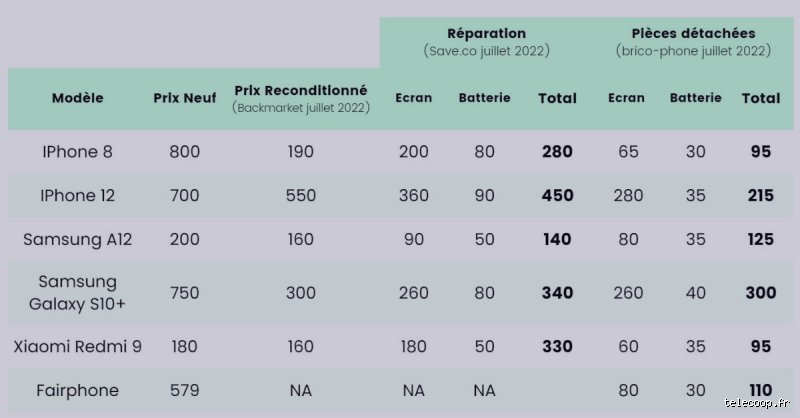Select the Xiaomi Redmi 9 row label

click(x=77, y=347)
